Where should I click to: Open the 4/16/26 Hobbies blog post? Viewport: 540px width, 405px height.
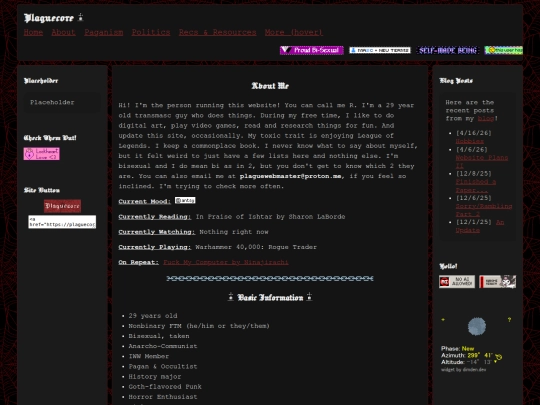tap(469, 141)
